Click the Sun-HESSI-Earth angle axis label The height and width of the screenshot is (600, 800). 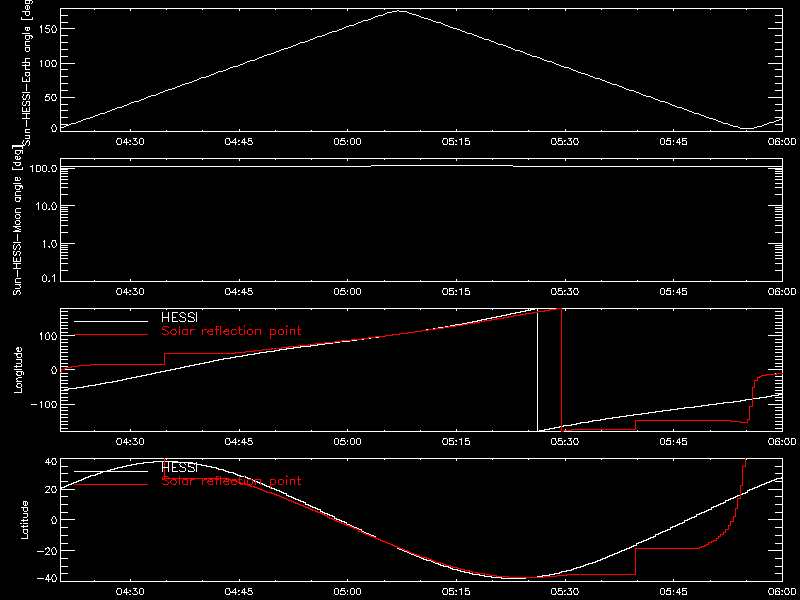coord(29,72)
